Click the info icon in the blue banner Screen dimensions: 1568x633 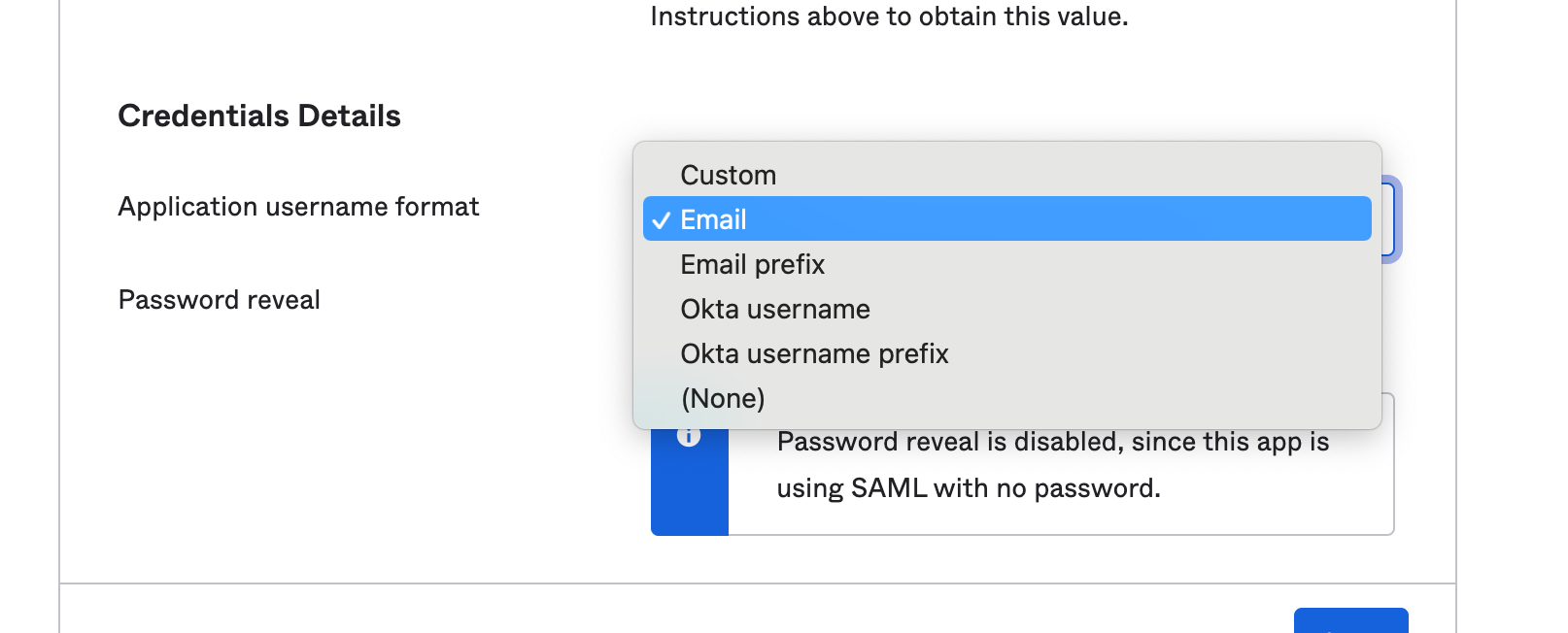[689, 436]
